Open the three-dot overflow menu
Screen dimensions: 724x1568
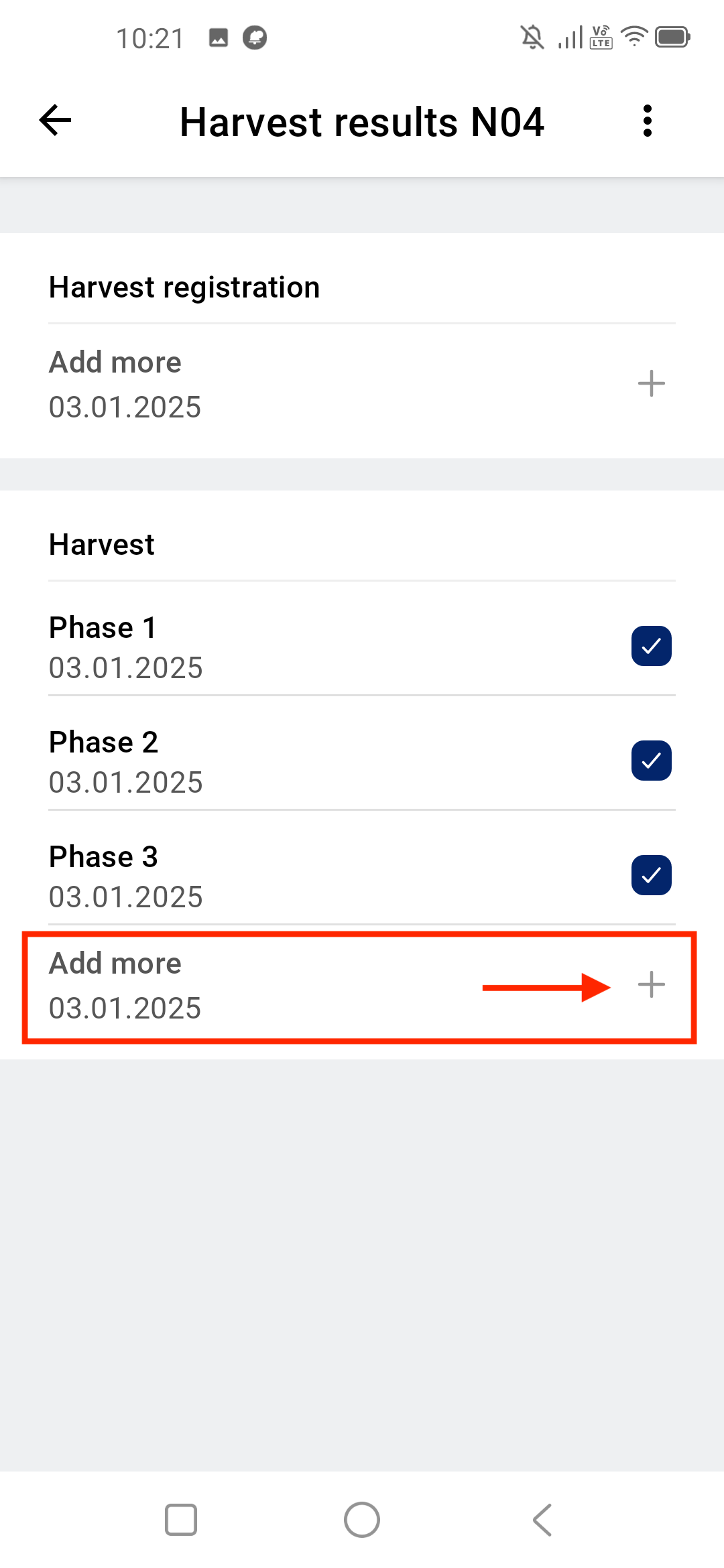point(647,121)
